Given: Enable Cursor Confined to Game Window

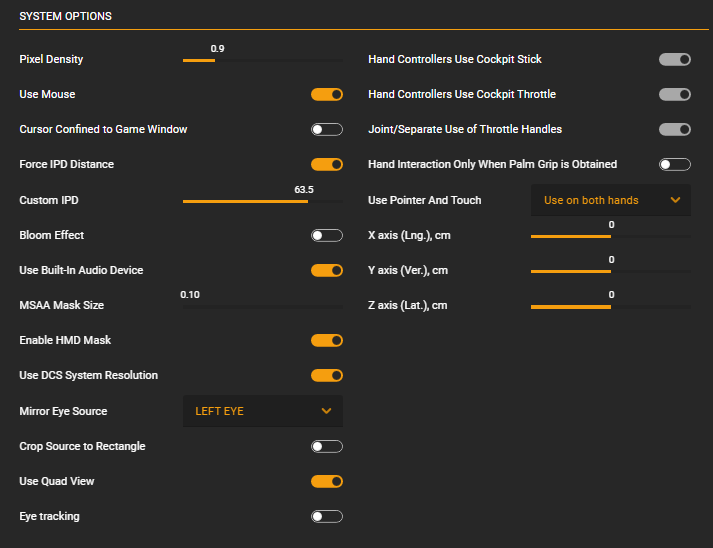Looking at the screenshot, I should (x=326, y=129).
